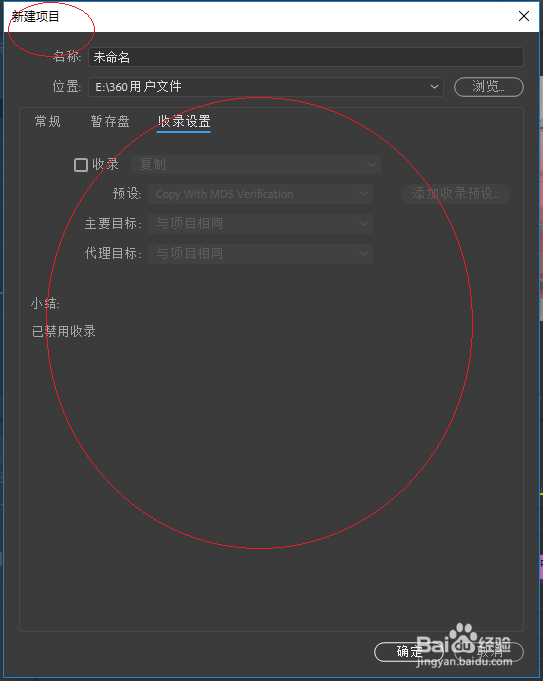
Task: Click the 未命名 project name field
Action: pos(306,57)
